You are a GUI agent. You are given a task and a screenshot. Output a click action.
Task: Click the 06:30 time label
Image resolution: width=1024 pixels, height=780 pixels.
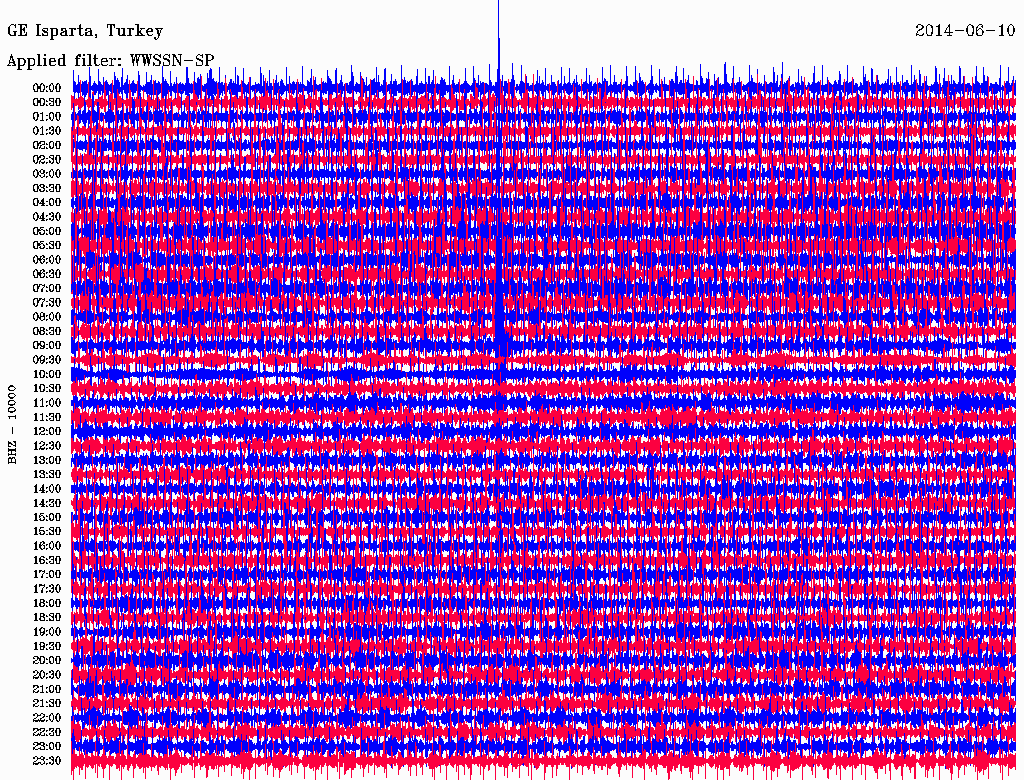(47, 274)
